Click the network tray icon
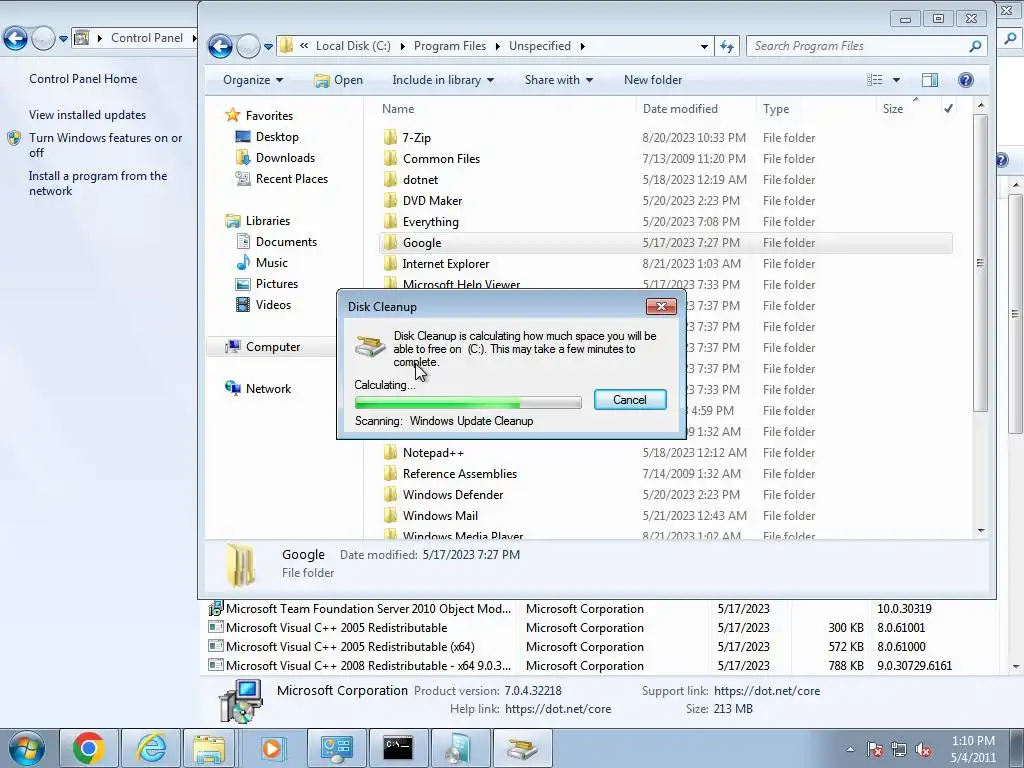 [x=899, y=749]
